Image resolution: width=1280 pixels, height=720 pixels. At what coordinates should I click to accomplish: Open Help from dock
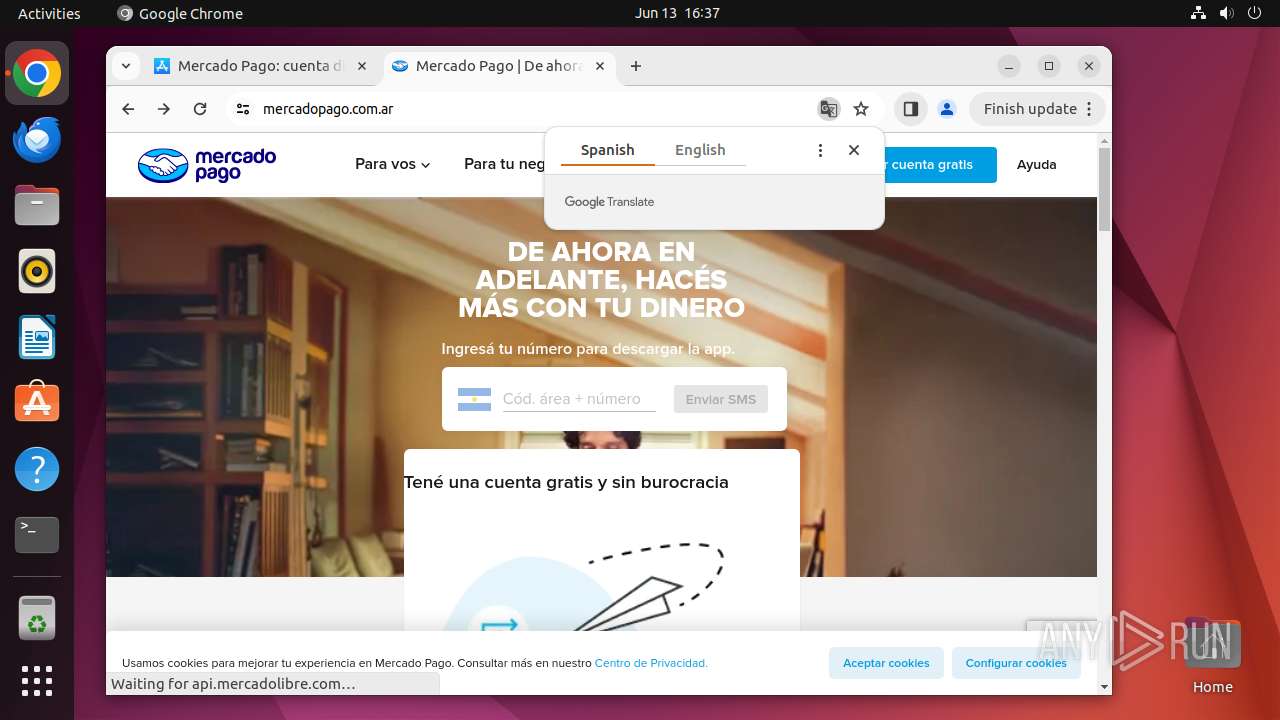37,469
